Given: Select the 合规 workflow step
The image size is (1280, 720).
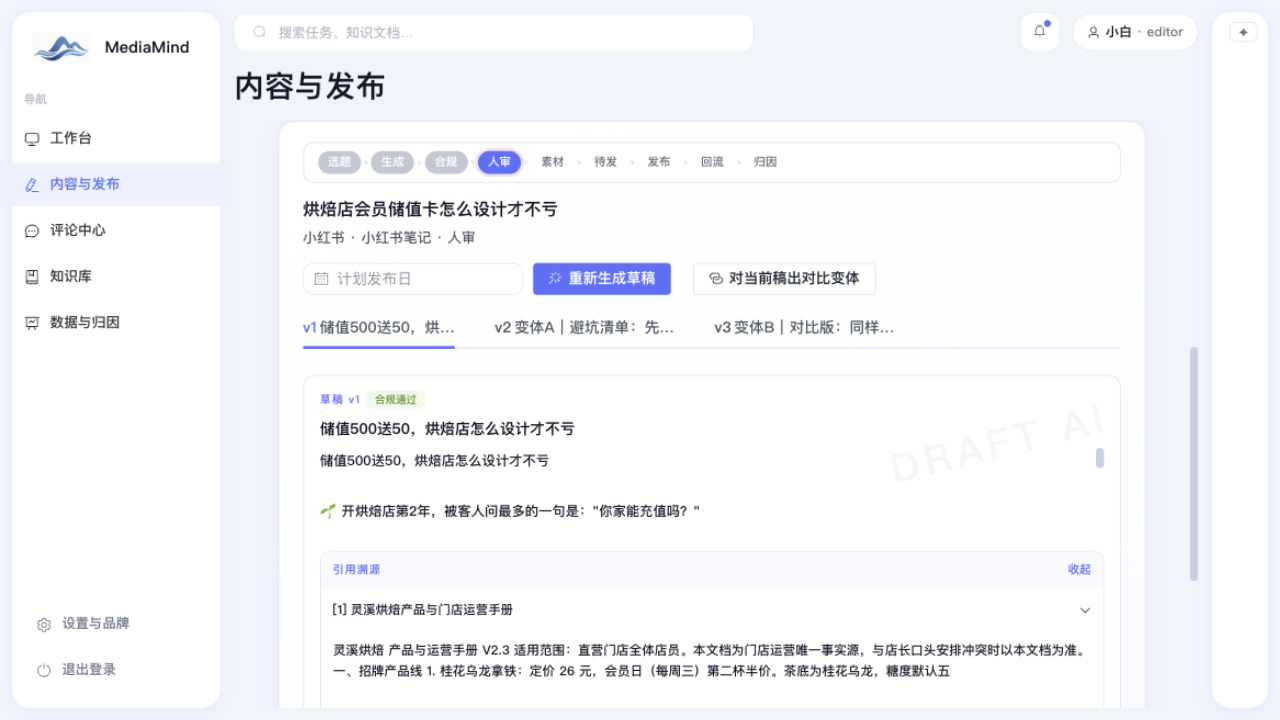Looking at the screenshot, I should (x=446, y=162).
